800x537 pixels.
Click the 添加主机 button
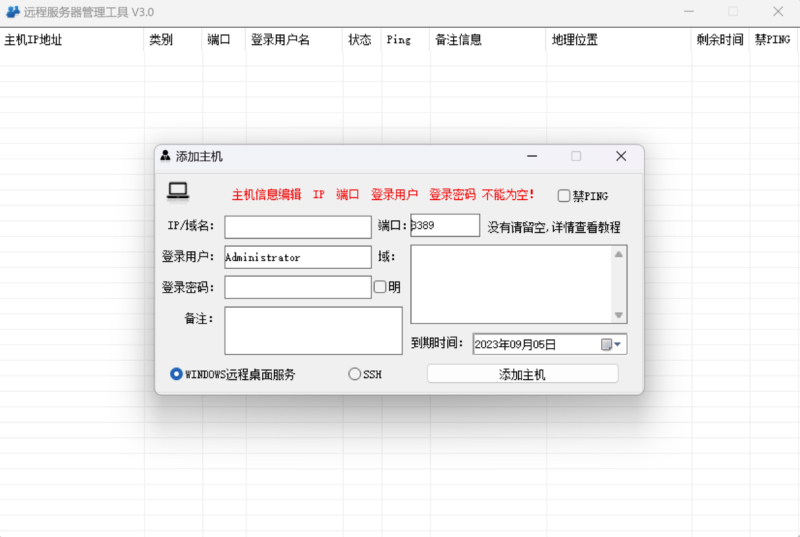tap(522, 374)
